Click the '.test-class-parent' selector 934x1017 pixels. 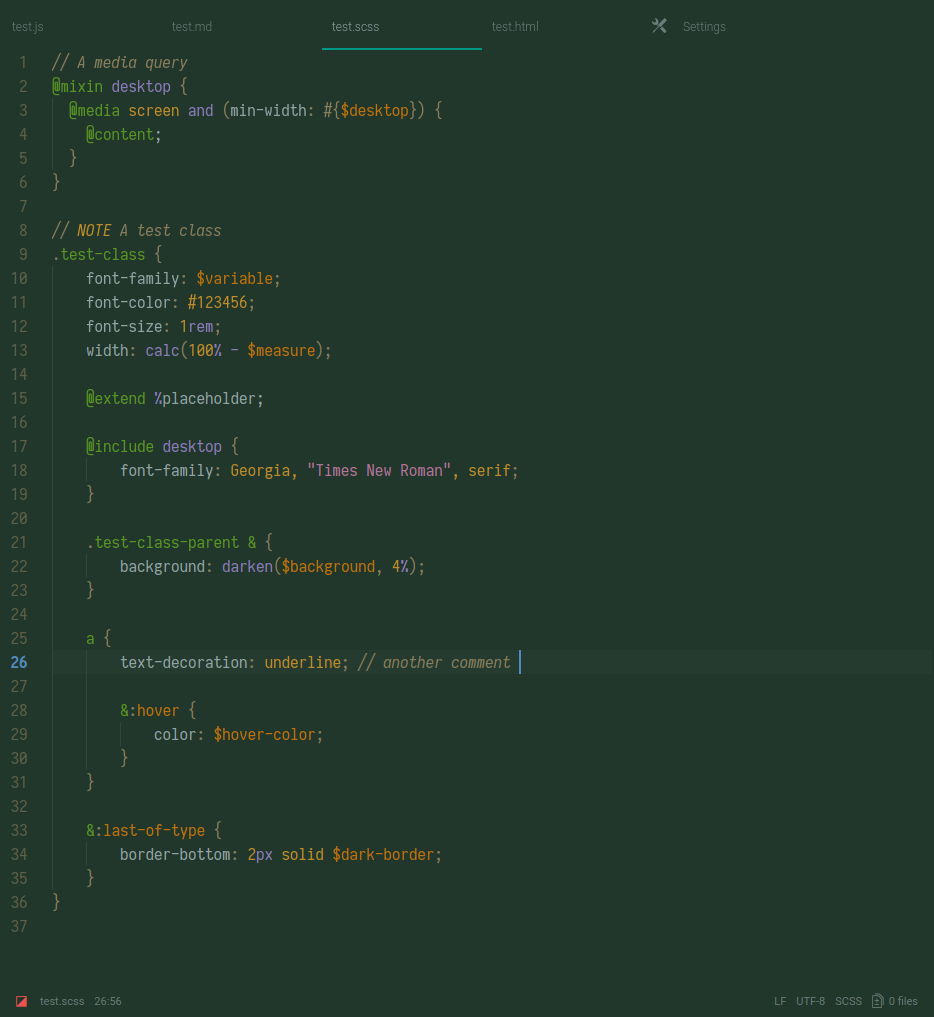[163, 543]
